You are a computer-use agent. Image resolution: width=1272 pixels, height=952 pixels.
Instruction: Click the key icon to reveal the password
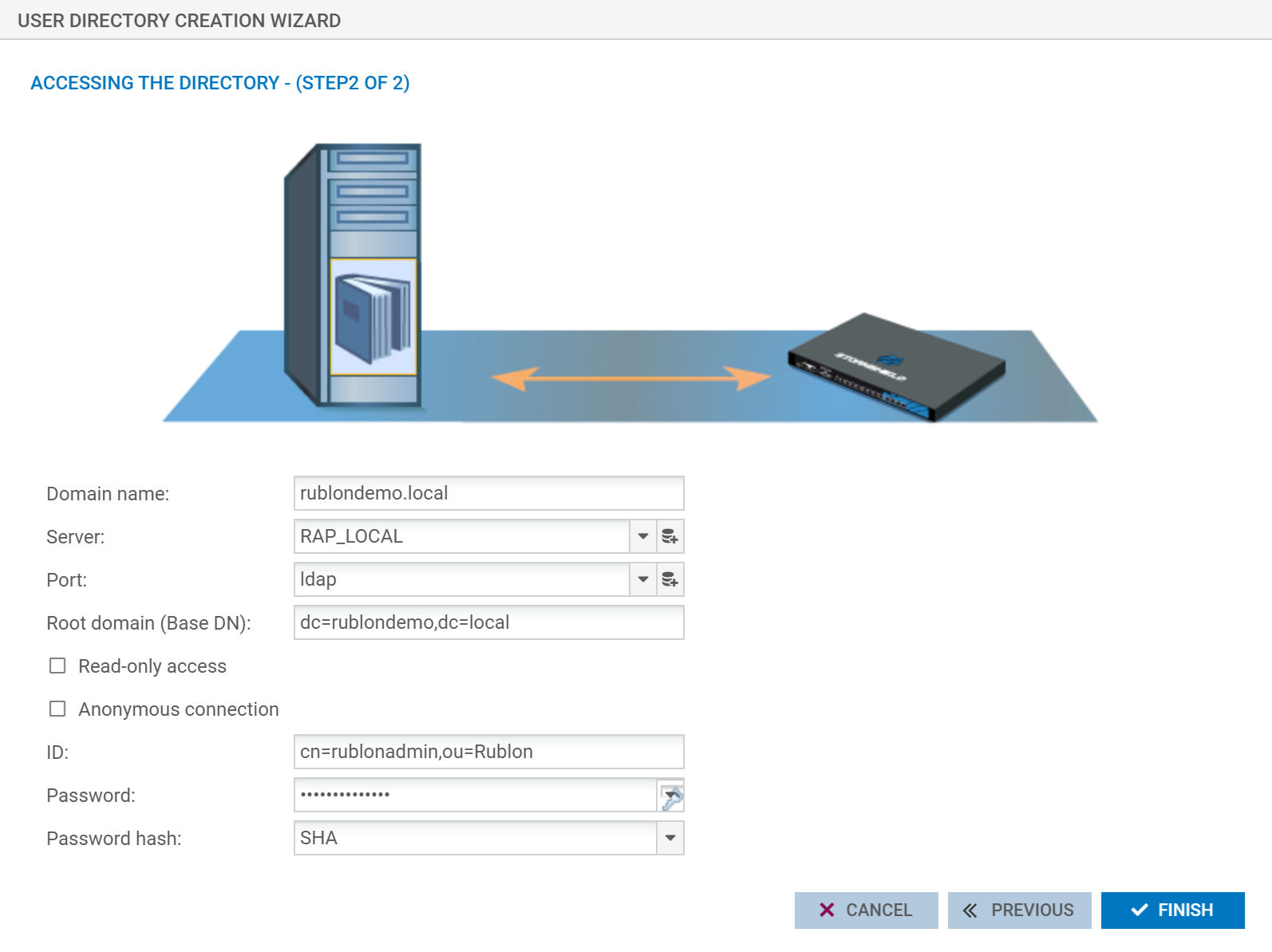pyautogui.click(x=671, y=796)
